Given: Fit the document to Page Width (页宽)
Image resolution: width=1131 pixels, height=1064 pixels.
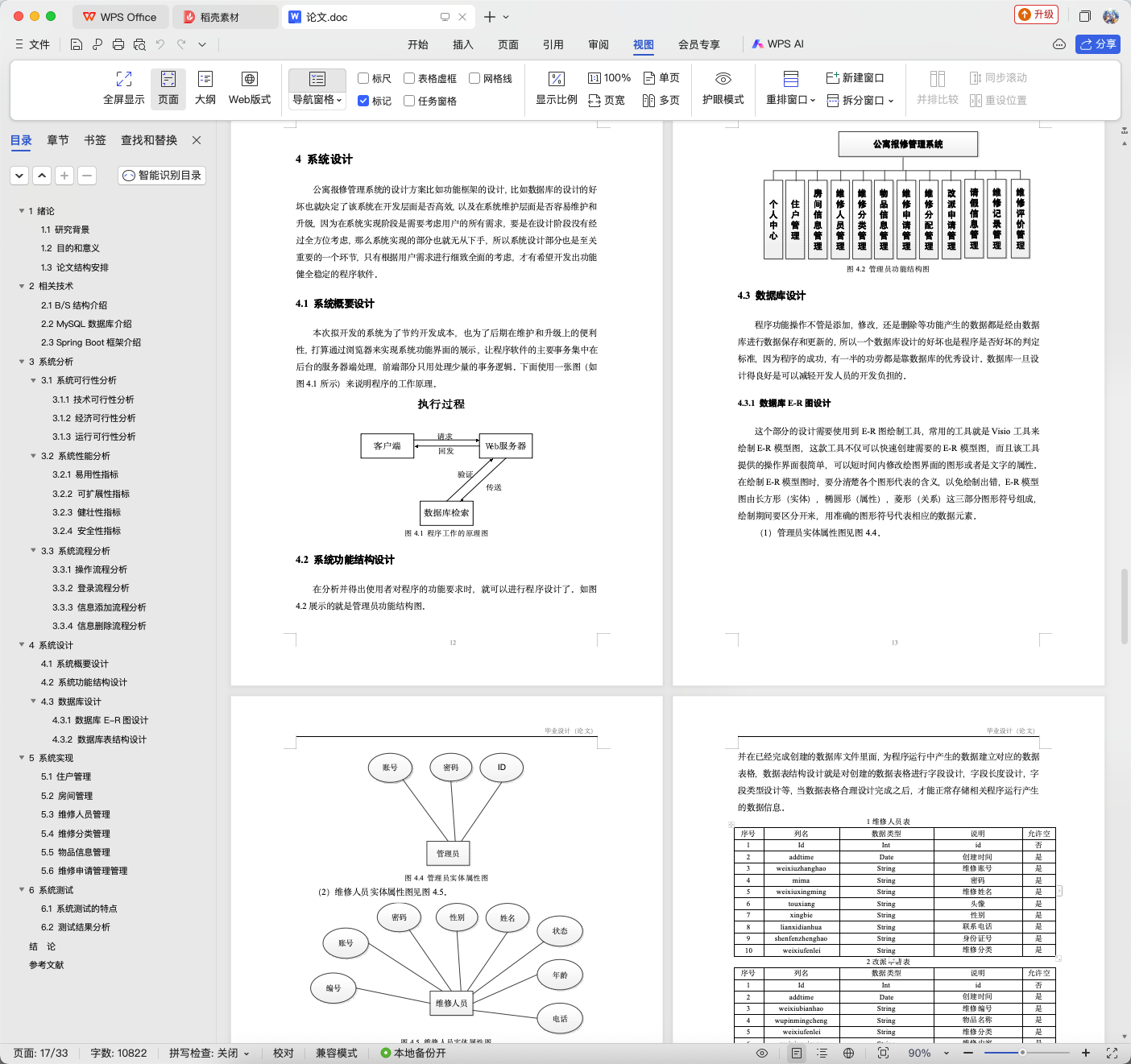Looking at the screenshot, I should pos(607,101).
